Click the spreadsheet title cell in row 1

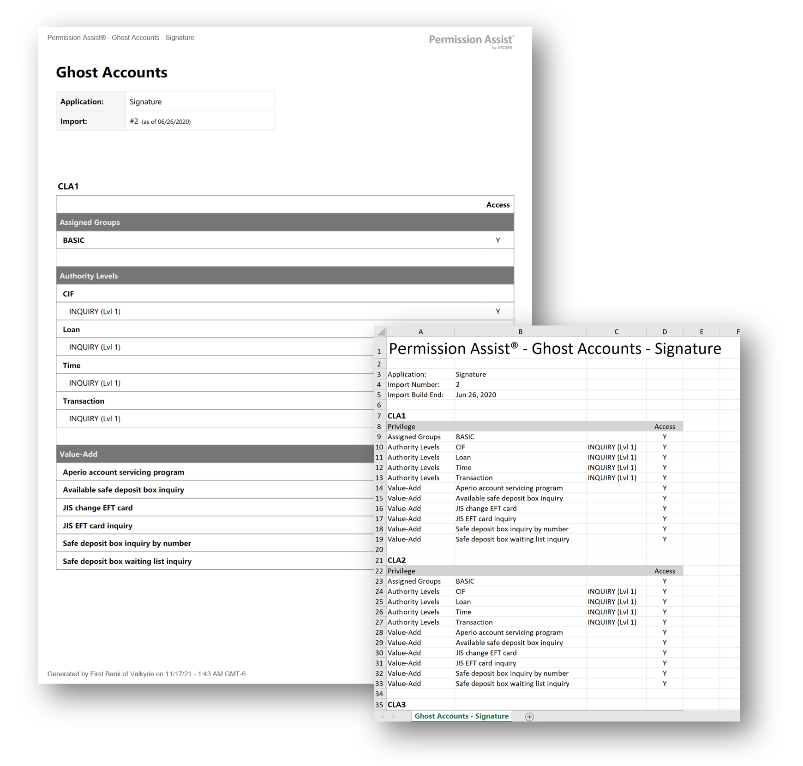[x=554, y=349]
